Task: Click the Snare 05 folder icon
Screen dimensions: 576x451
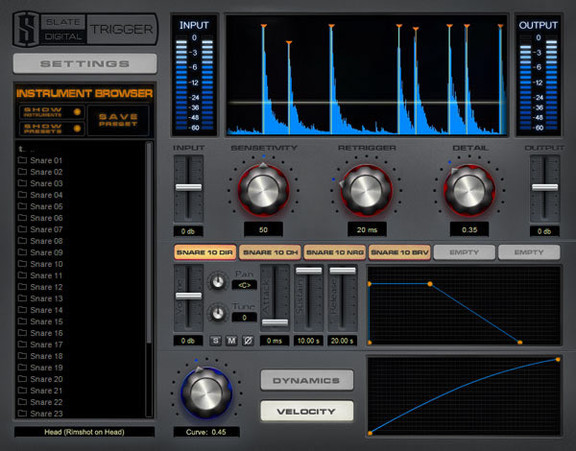Action: tap(22, 206)
